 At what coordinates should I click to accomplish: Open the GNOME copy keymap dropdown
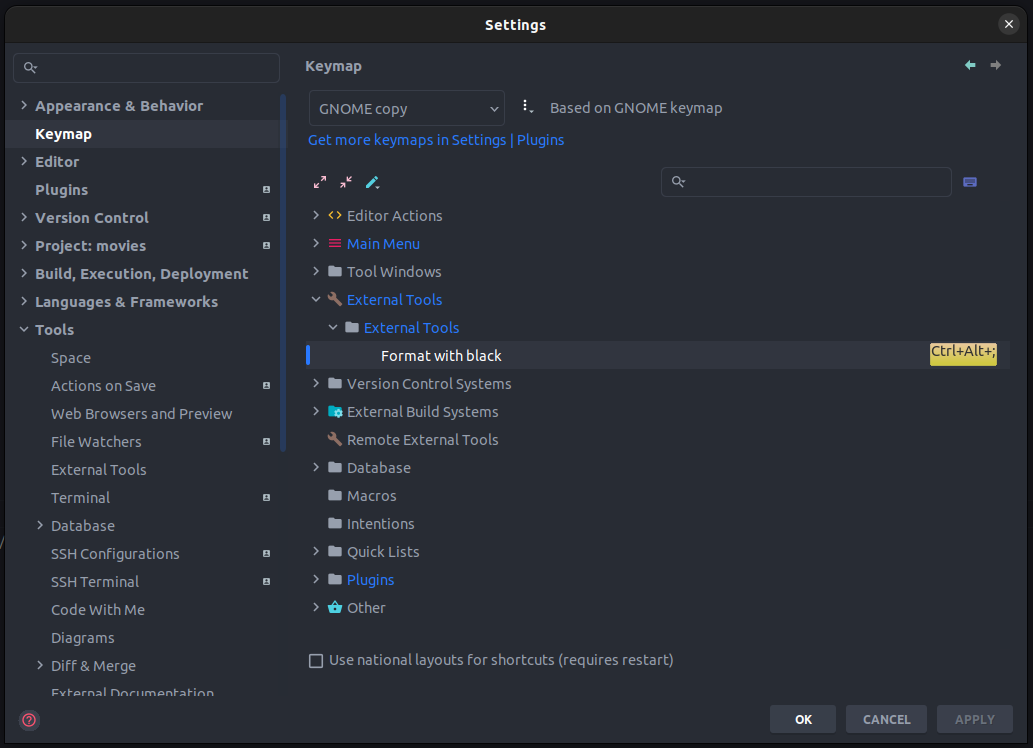pos(406,108)
